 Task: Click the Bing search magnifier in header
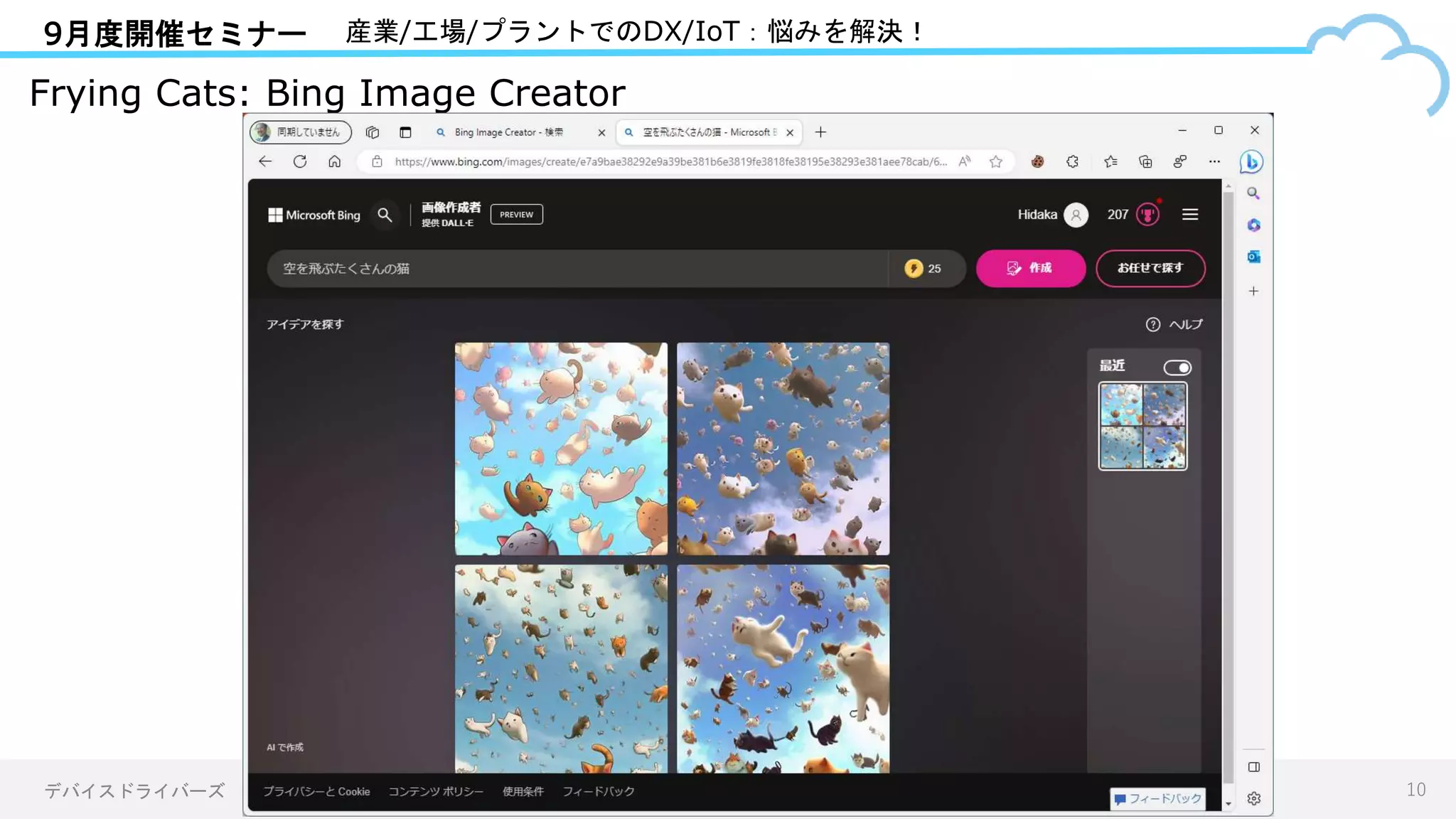coord(385,215)
